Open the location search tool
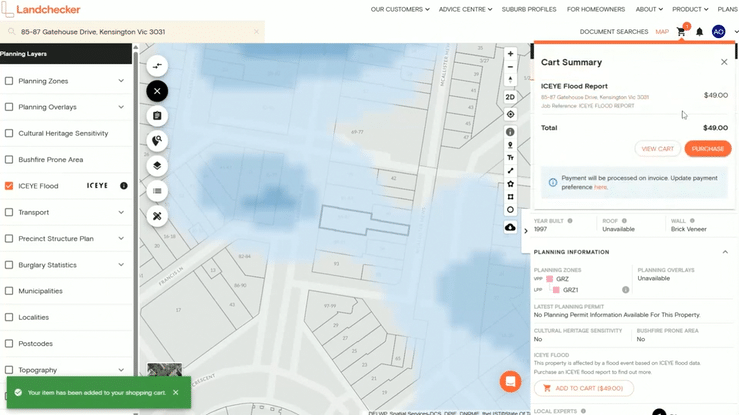This screenshot has width=739, height=415. (x=157, y=141)
